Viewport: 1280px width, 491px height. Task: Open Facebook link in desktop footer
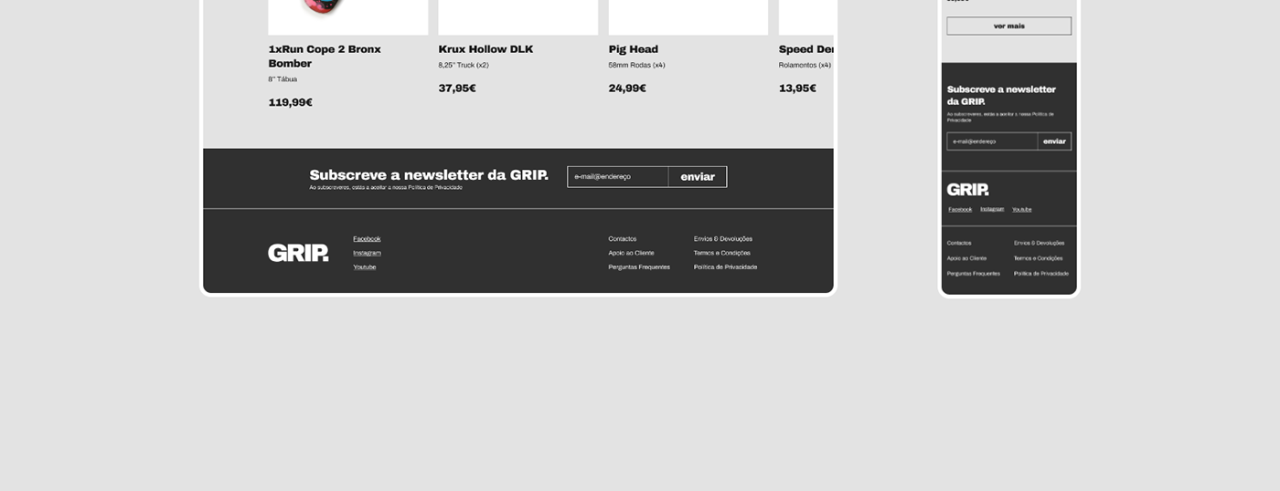pyautogui.click(x=367, y=239)
